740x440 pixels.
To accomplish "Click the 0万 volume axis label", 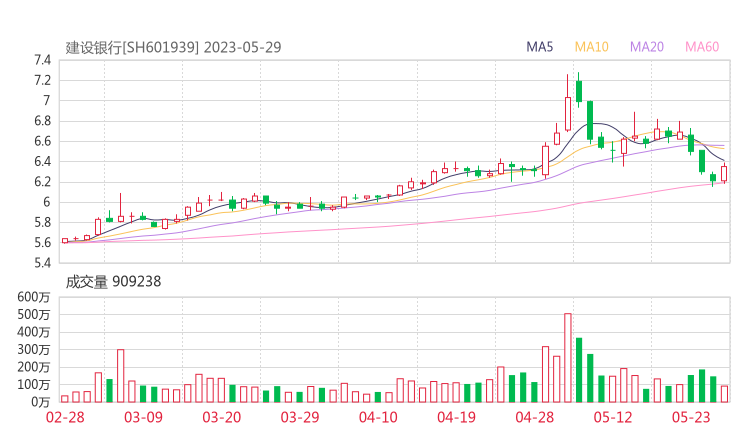I will click(40, 402).
